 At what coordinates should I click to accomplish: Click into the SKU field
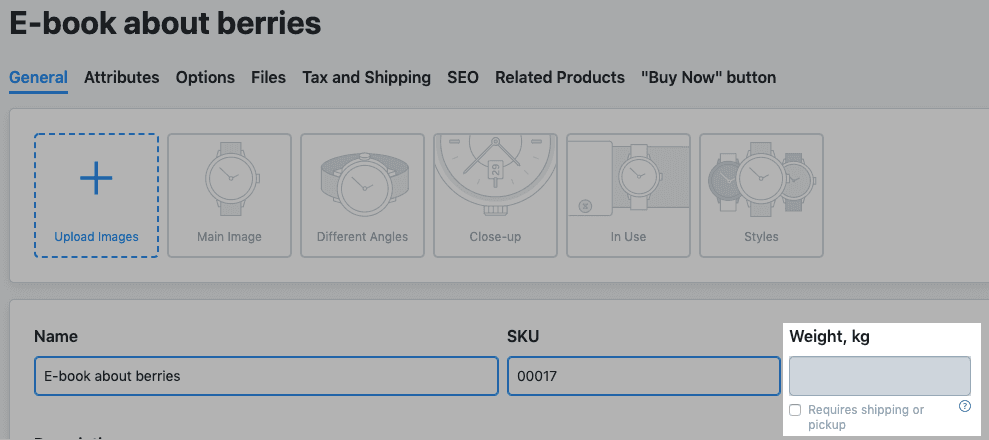(643, 376)
